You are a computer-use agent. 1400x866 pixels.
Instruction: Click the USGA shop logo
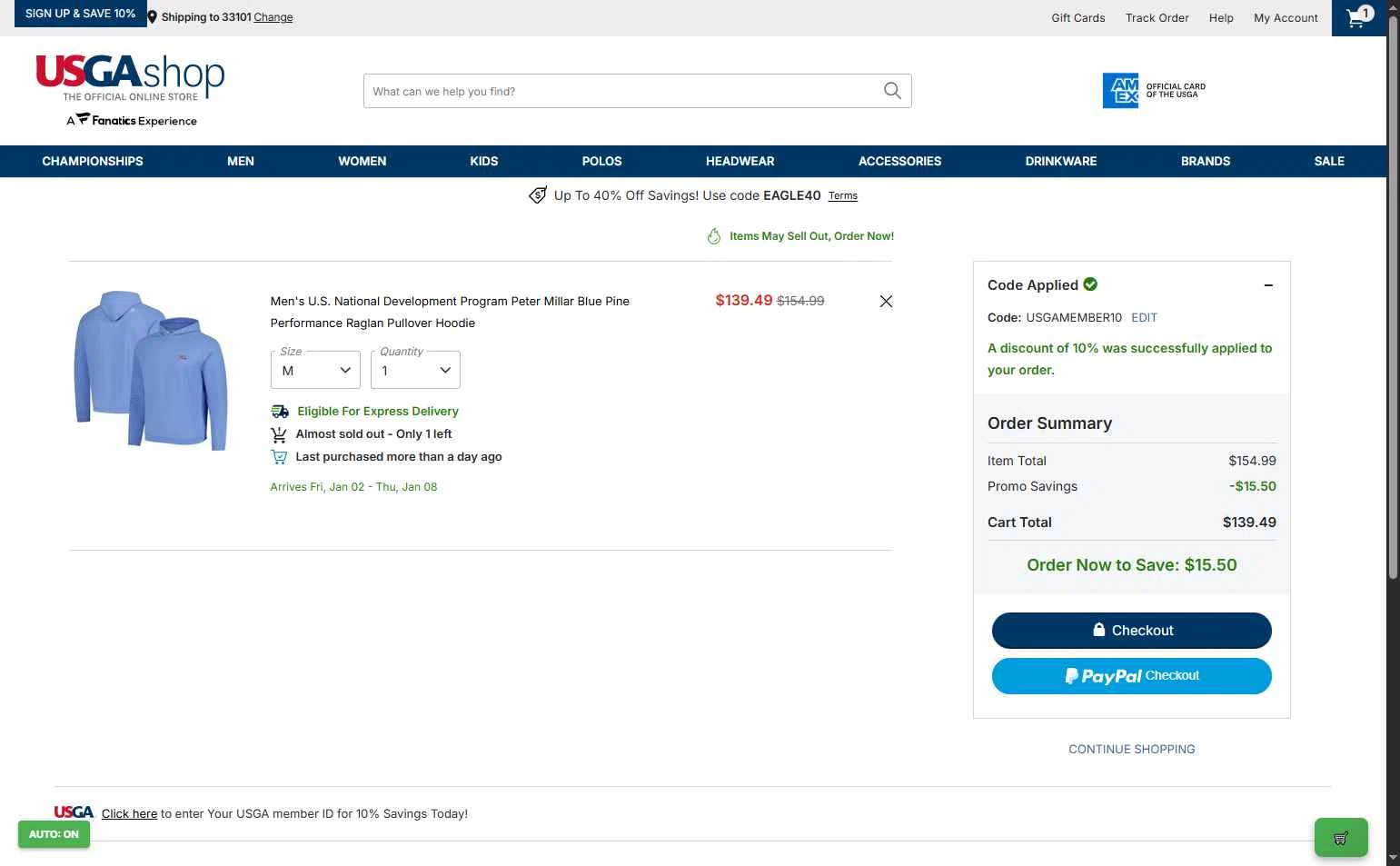point(130,78)
